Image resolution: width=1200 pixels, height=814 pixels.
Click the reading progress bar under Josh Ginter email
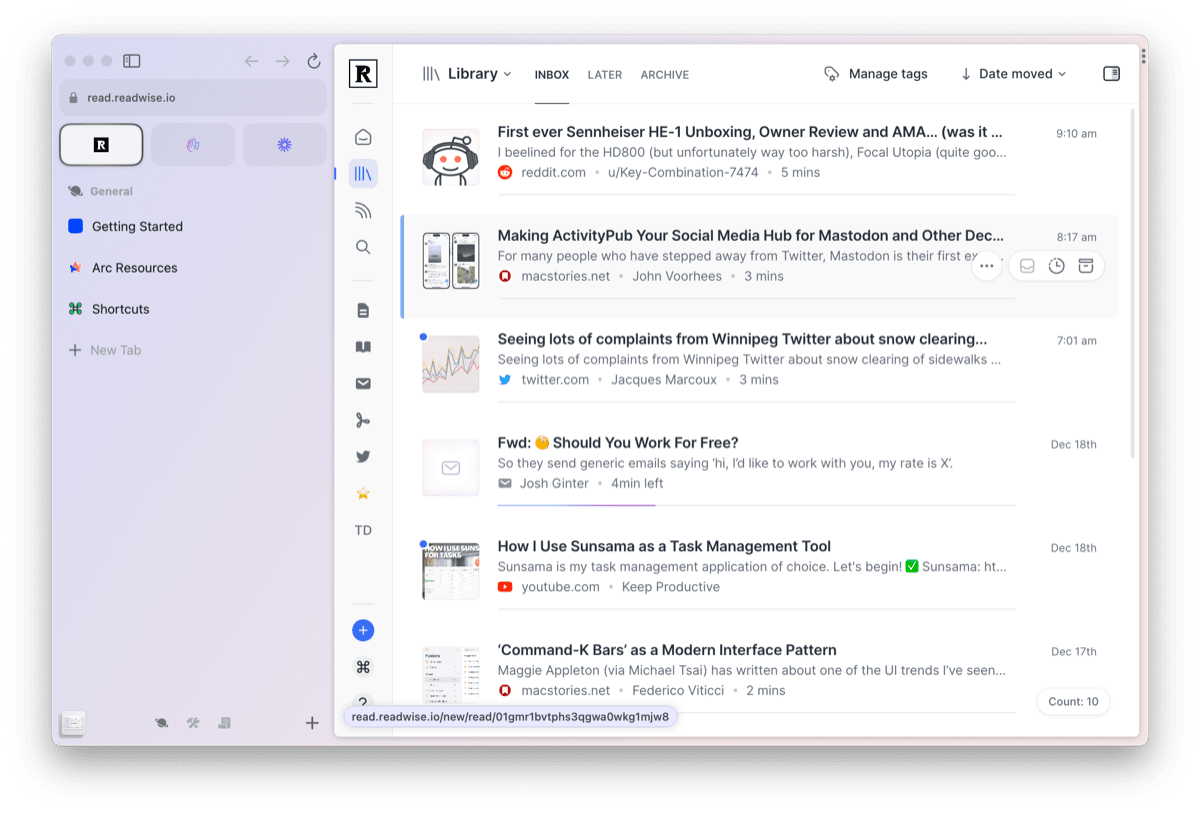(756, 505)
